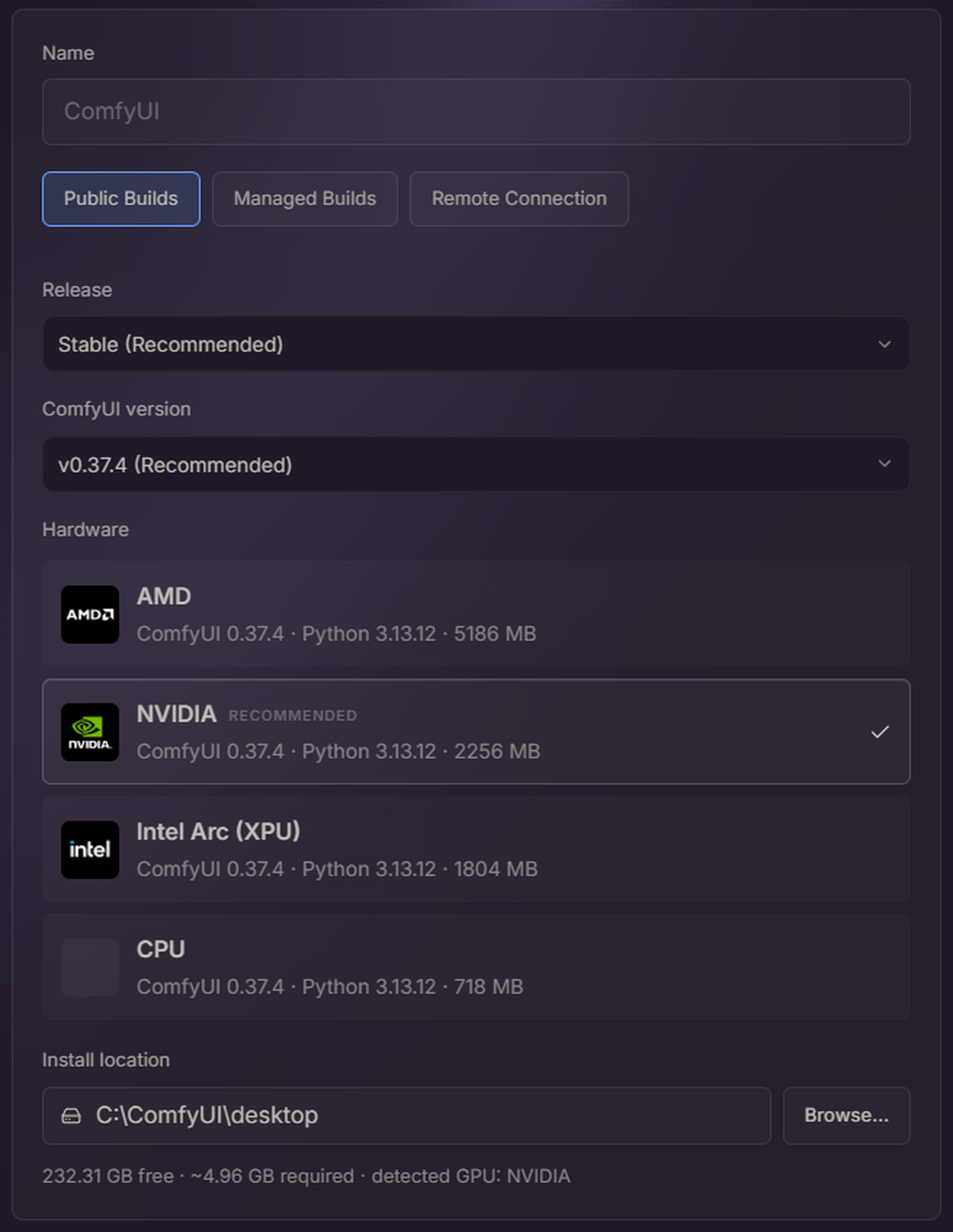Expand the Release dropdown chevron
This screenshot has width=953, height=1232.
point(885,344)
